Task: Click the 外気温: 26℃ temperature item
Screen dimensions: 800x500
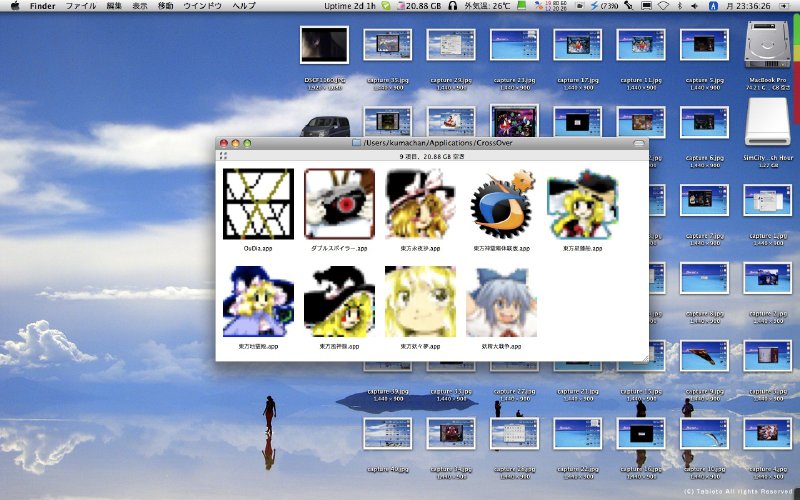Action: point(487,6)
